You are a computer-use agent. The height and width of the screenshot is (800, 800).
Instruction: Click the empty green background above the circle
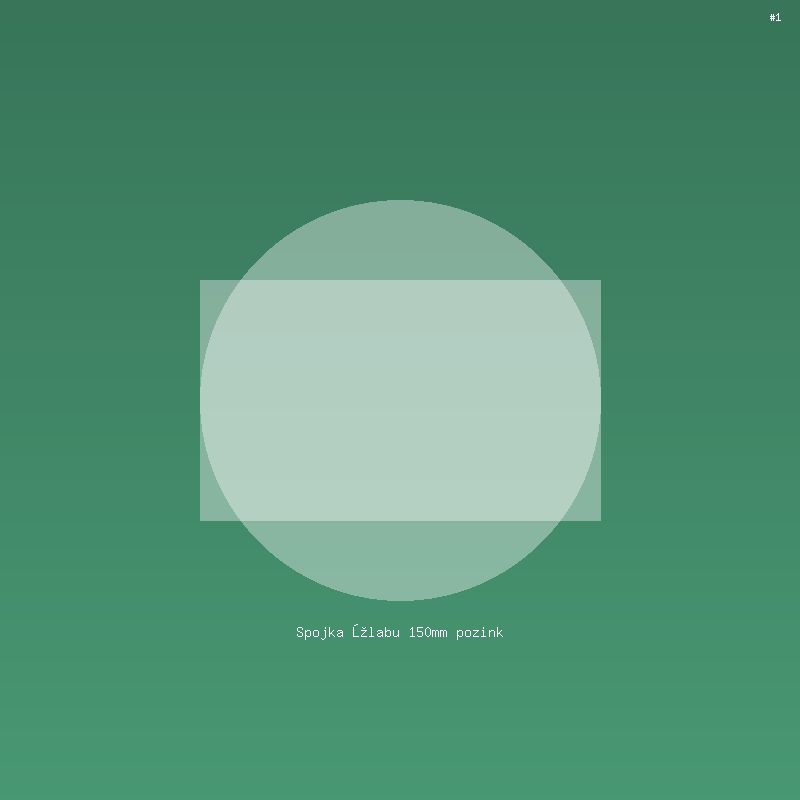pyautogui.click(x=400, y=100)
